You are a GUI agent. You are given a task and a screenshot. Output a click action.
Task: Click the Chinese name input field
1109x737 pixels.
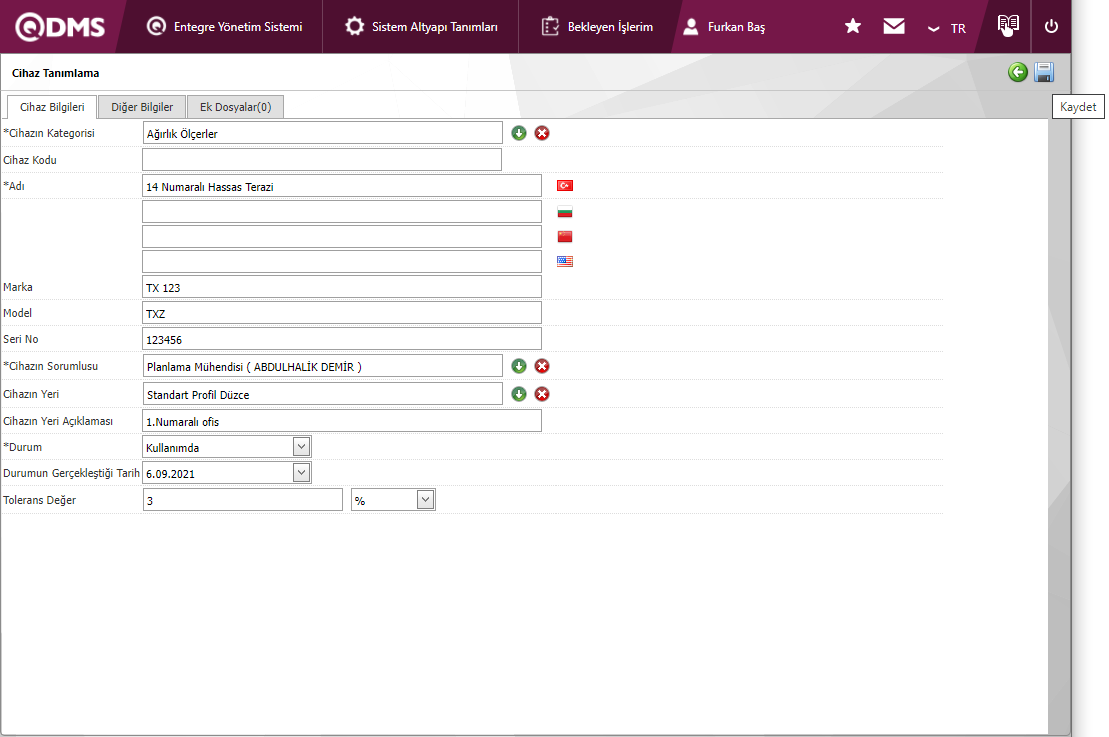pos(342,236)
